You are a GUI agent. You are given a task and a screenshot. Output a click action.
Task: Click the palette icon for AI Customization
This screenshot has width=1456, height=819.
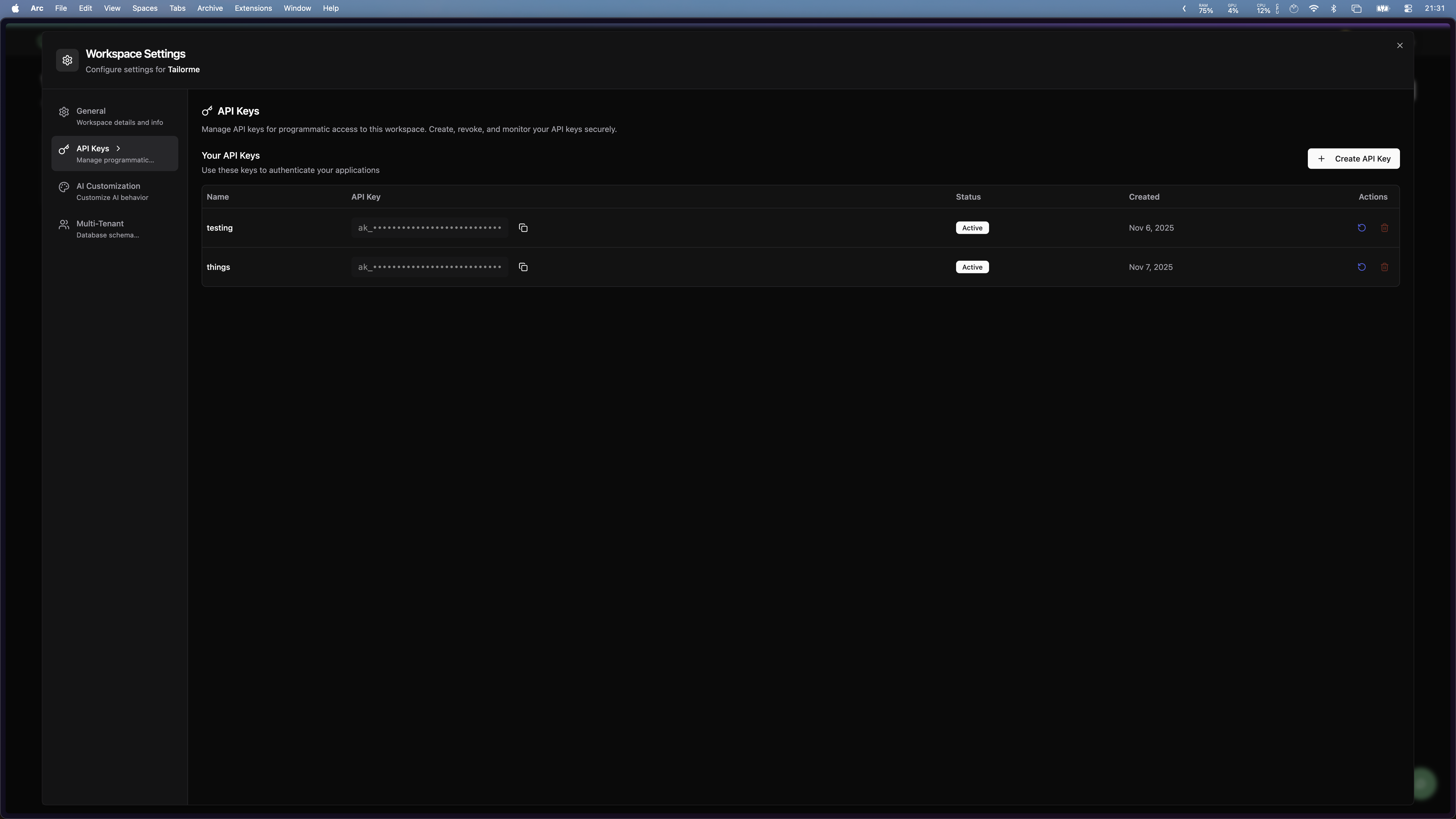tap(64, 187)
